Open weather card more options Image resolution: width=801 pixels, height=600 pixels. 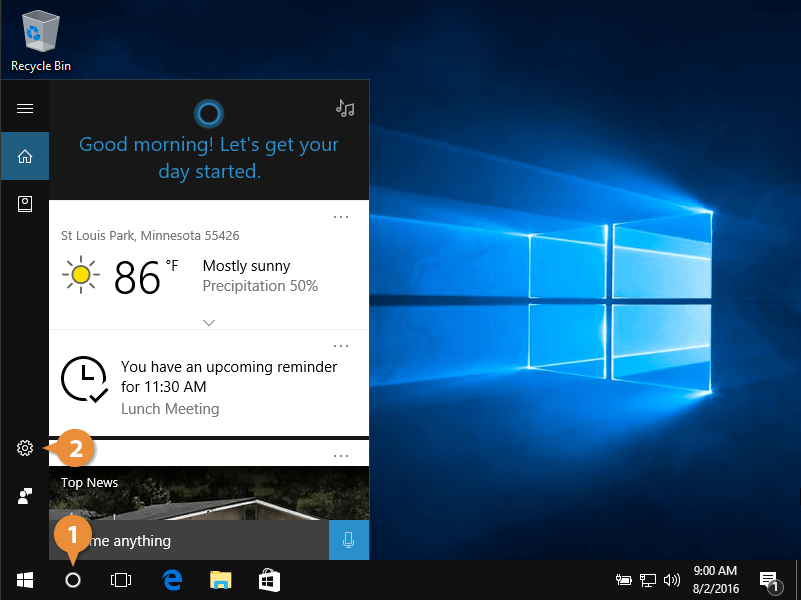(x=341, y=217)
